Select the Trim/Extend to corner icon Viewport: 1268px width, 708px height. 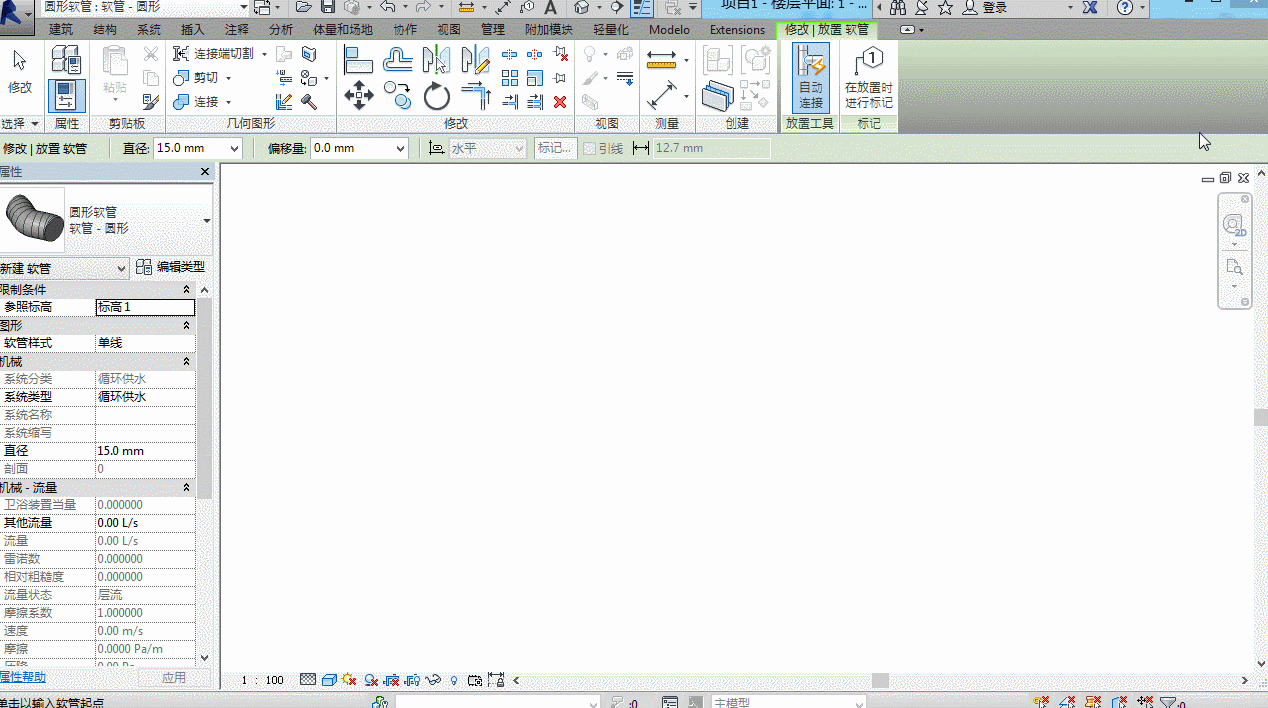(476, 96)
